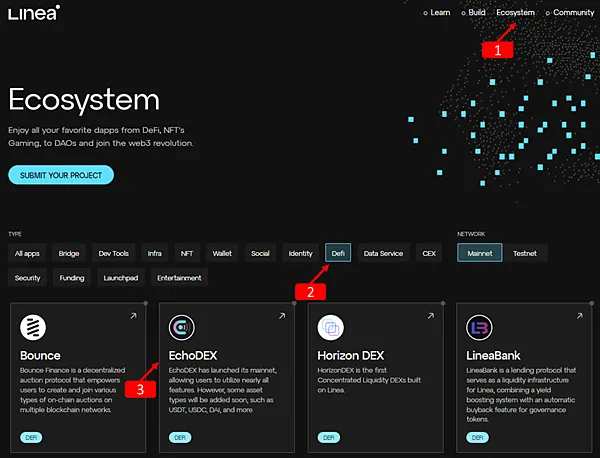
Task: Click the EchoDEX mainnet description text
Action: point(223,390)
